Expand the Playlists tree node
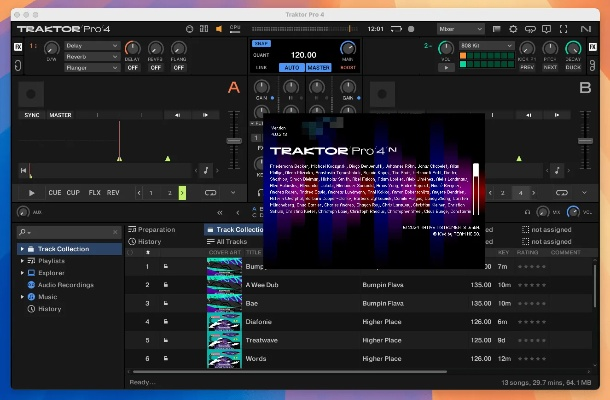This screenshot has width=610, height=400. pyautogui.click(x=22, y=261)
